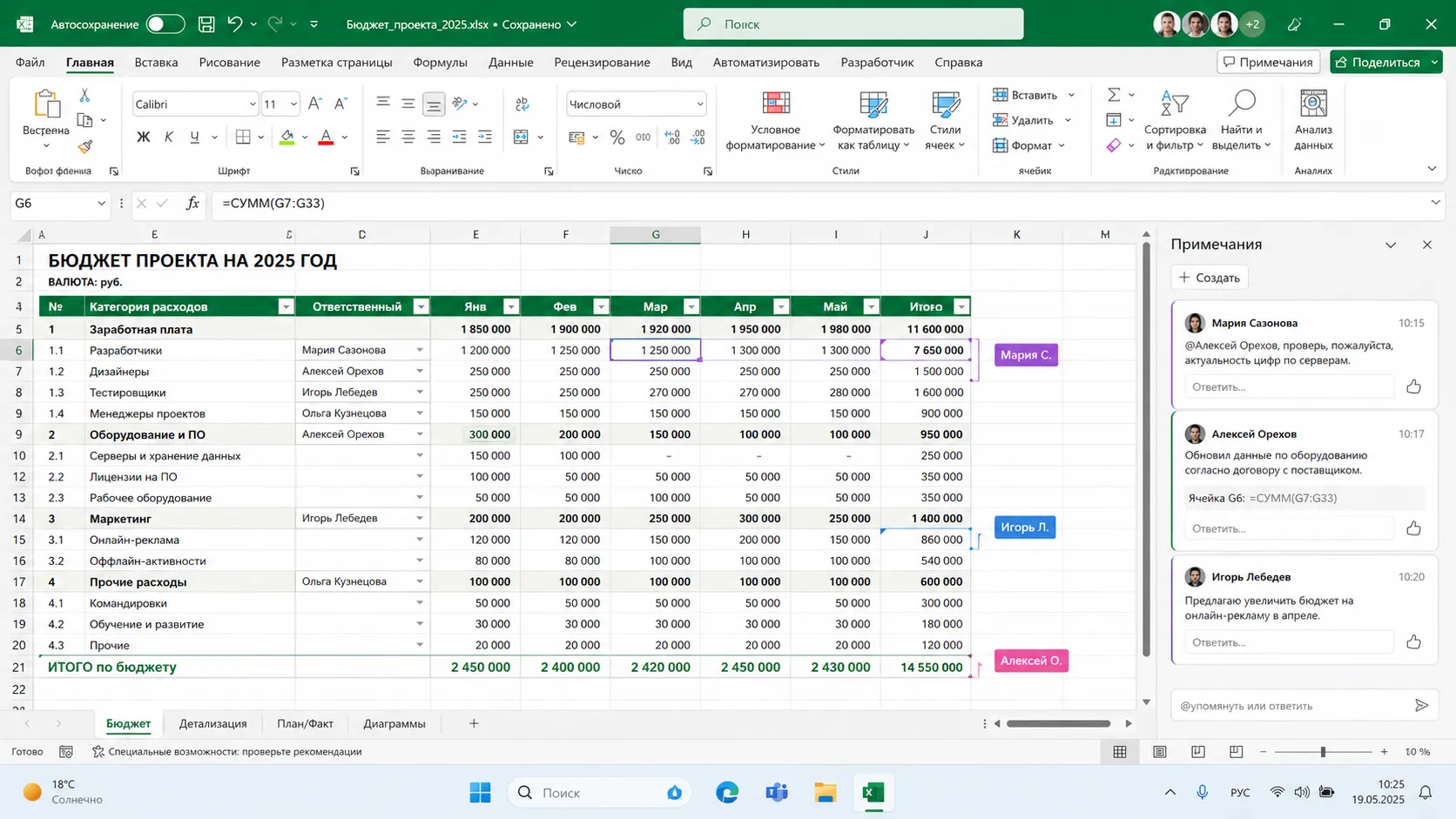Open the font name Calibri dropdown

253,104
